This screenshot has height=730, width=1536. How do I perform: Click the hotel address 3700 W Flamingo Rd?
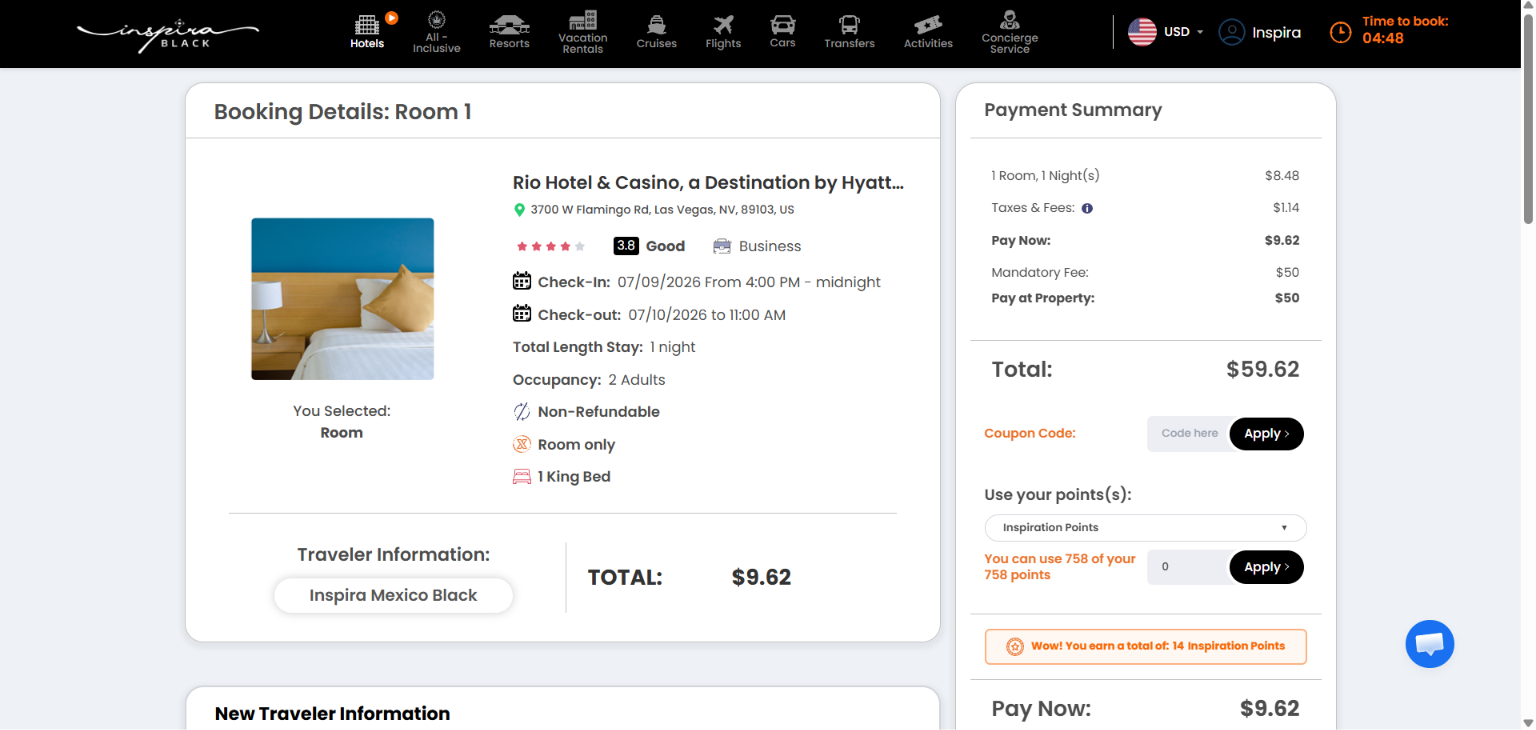click(x=662, y=210)
